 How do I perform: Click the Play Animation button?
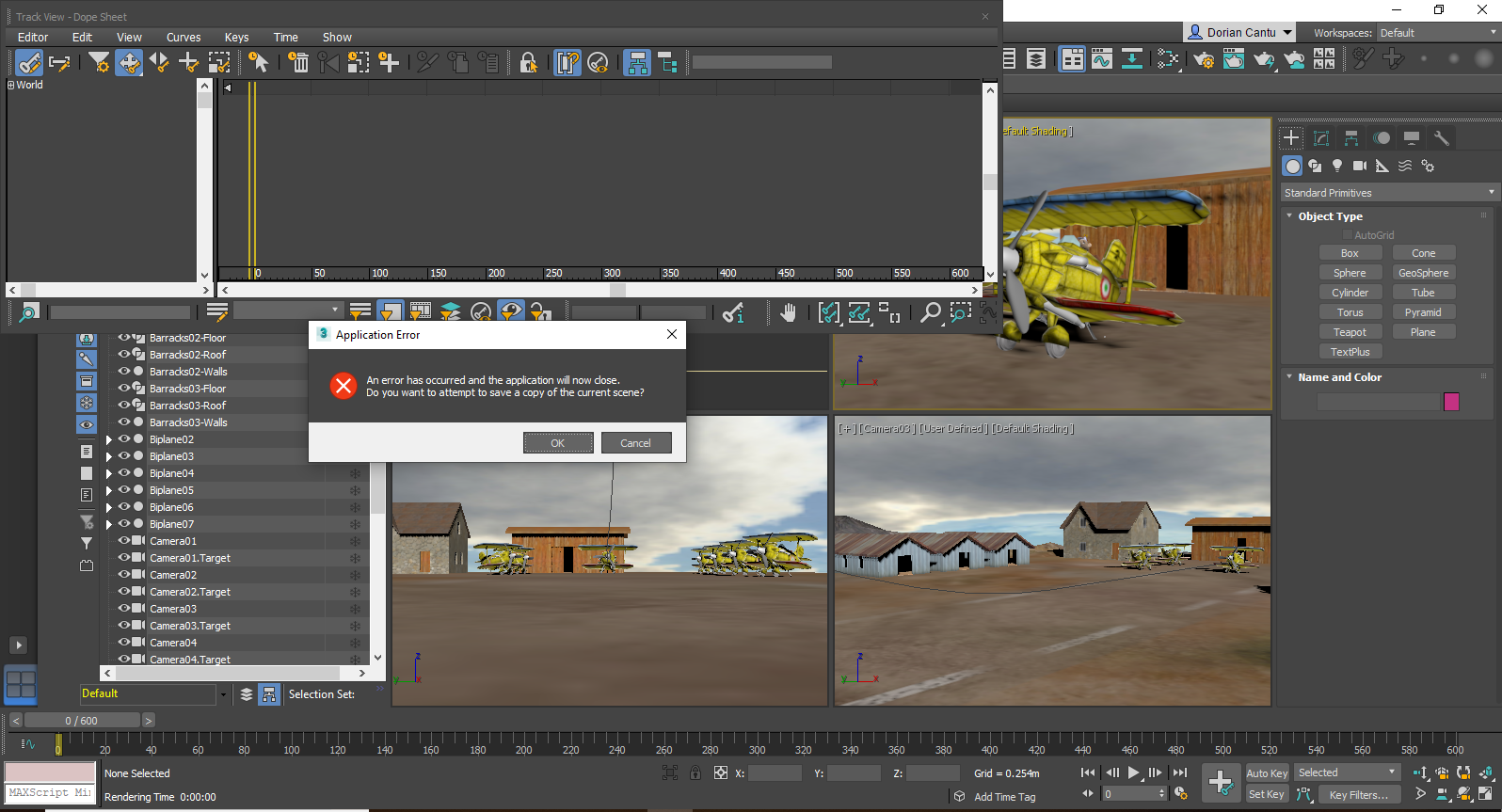[x=1134, y=772]
